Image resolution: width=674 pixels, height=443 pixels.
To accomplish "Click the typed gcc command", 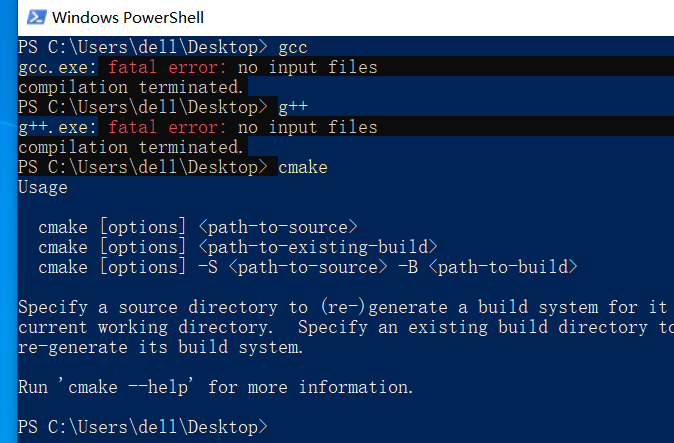I will pyautogui.click(x=293, y=47).
